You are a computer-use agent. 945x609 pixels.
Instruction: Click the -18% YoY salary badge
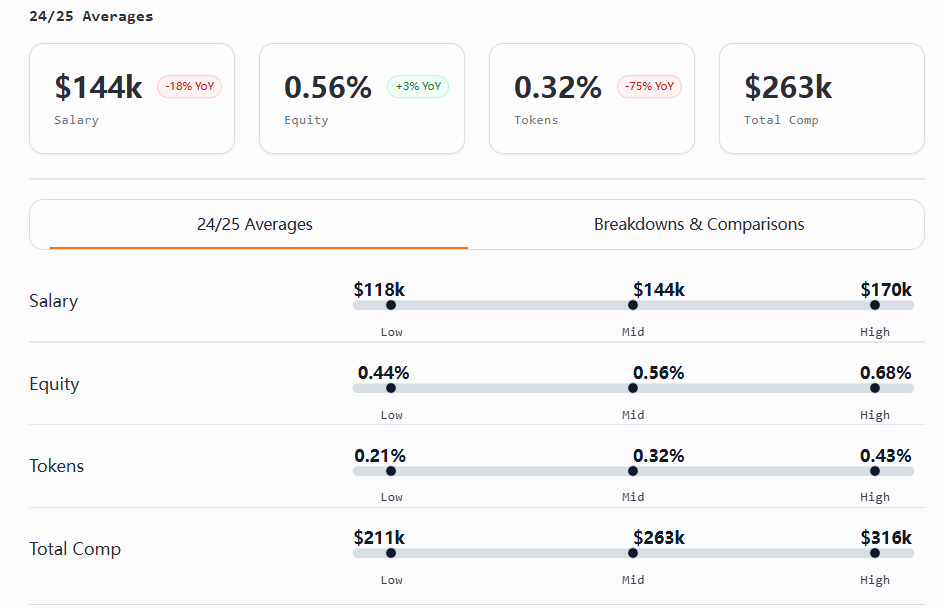tap(190, 87)
